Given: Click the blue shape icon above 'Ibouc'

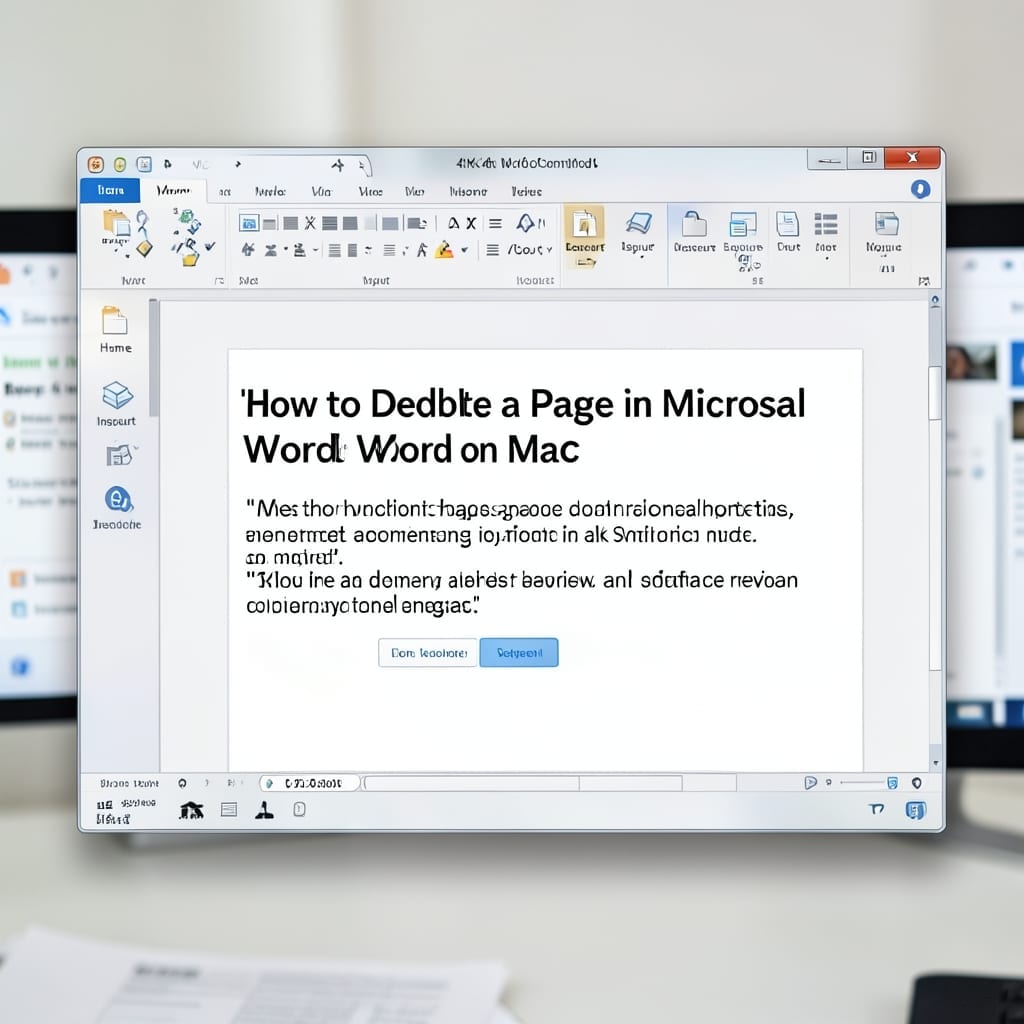Looking at the screenshot, I should tap(526, 223).
